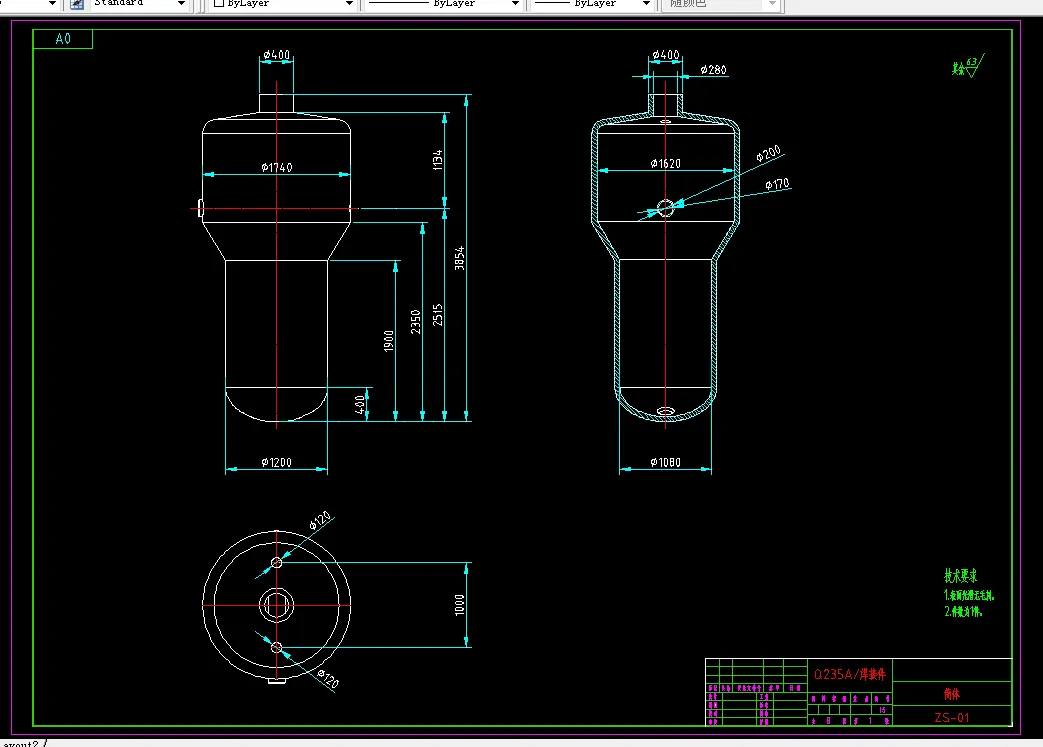Select the ø170 leader dimension

coord(777,184)
